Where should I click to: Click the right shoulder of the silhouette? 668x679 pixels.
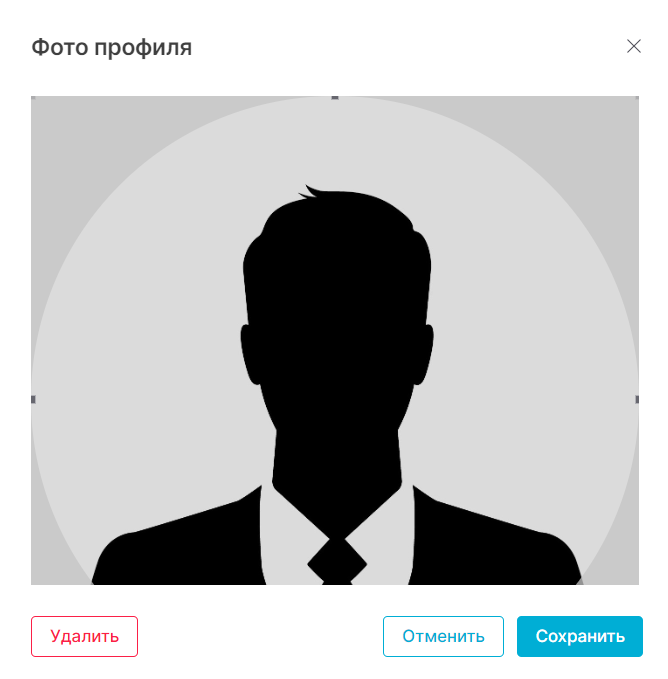[x=496, y=541]
